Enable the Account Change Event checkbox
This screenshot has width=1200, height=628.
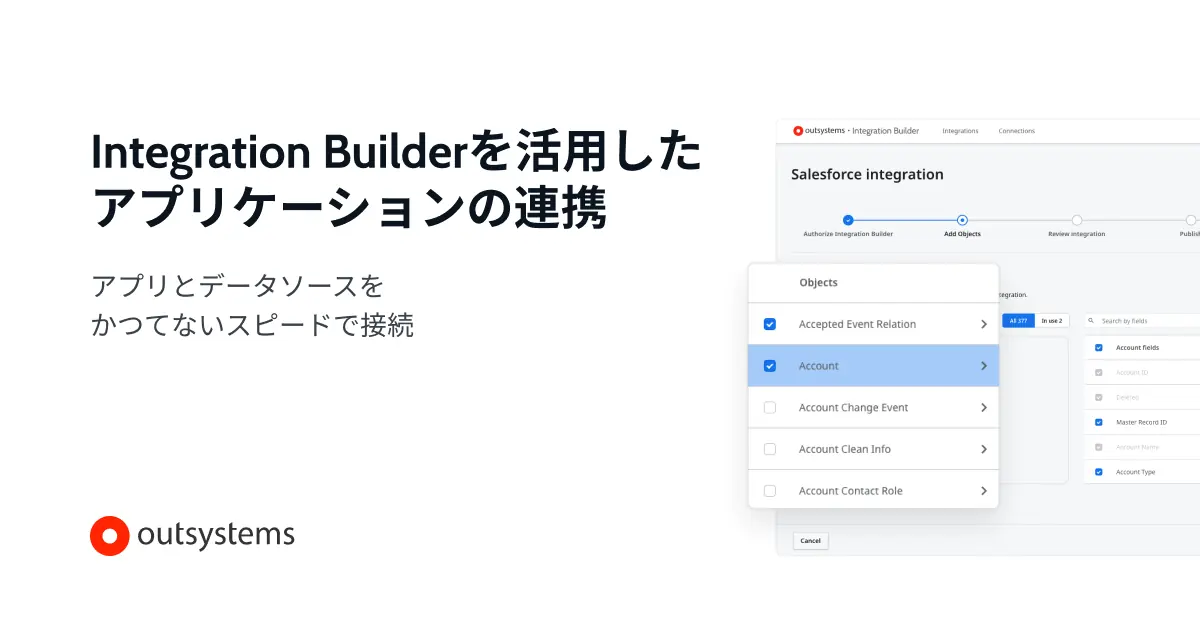770,407
